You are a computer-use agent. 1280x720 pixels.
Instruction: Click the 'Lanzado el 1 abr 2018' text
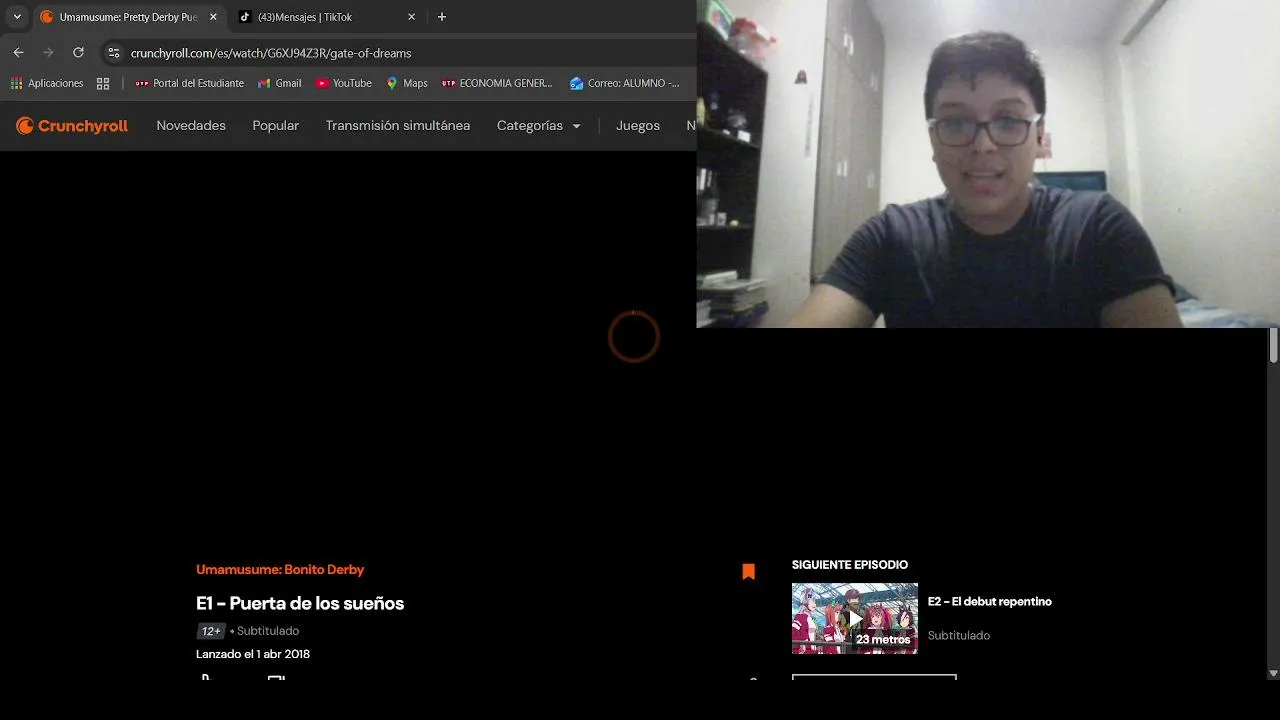point(253,654)
